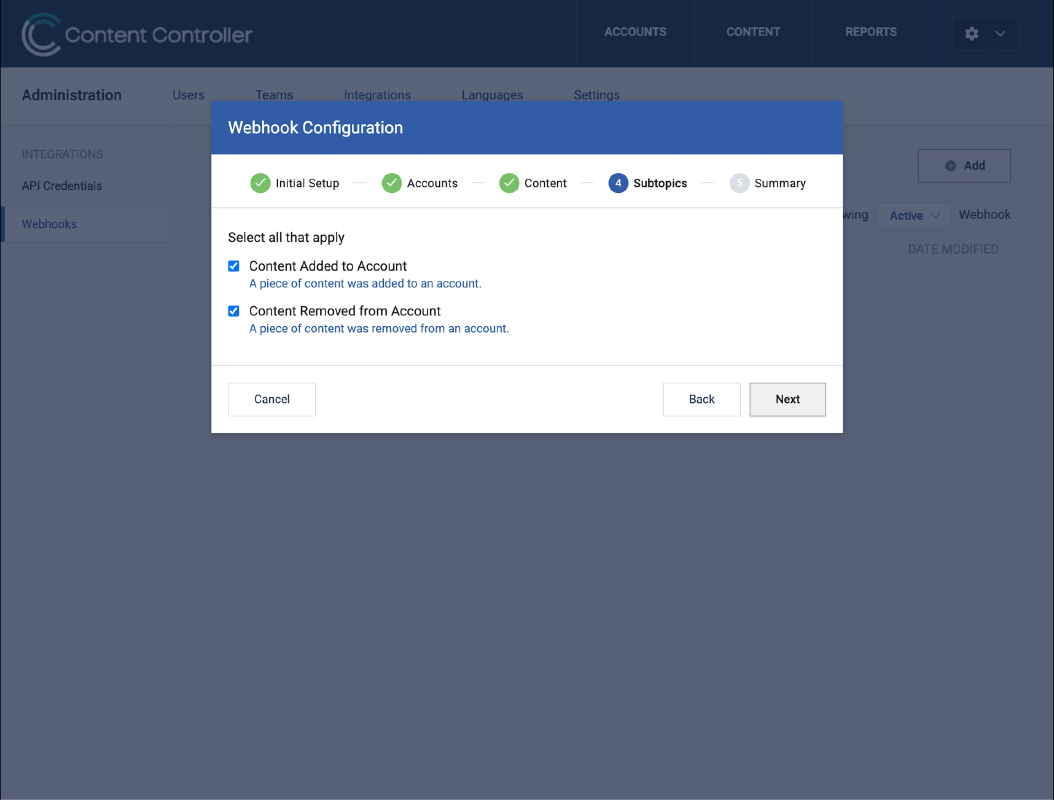
Task: Click the step 5 Summary circle
Action: (x=739, y=183)
